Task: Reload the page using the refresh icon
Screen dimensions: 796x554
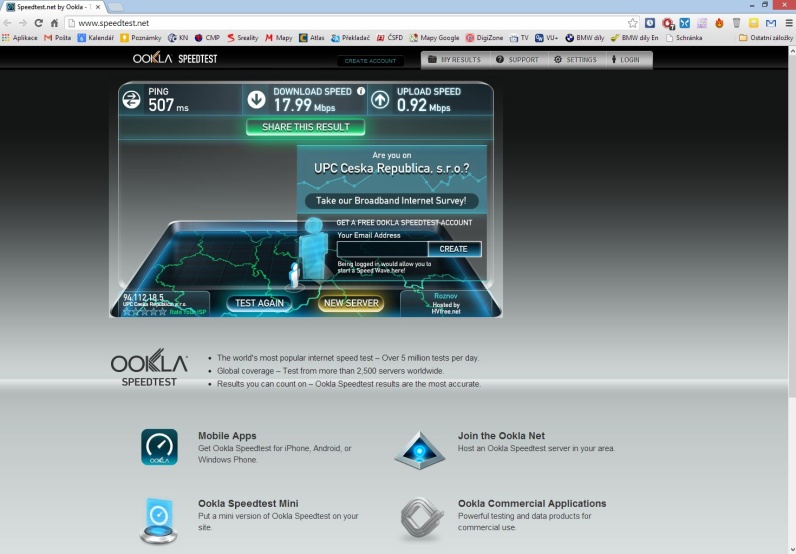Action: coord(39,22)
